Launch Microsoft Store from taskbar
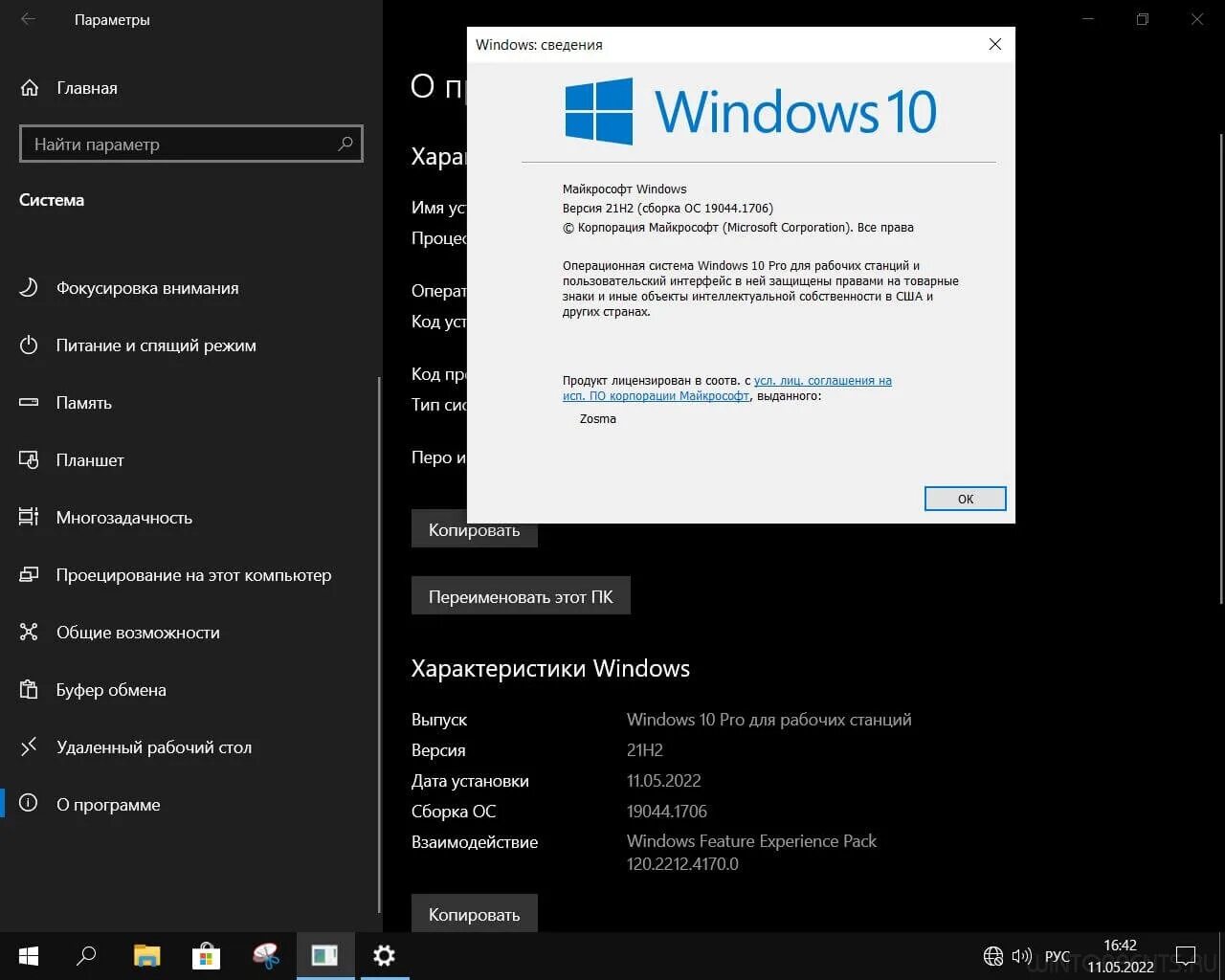This screenshot has width=1225, height=980. [x=206, y=955]
